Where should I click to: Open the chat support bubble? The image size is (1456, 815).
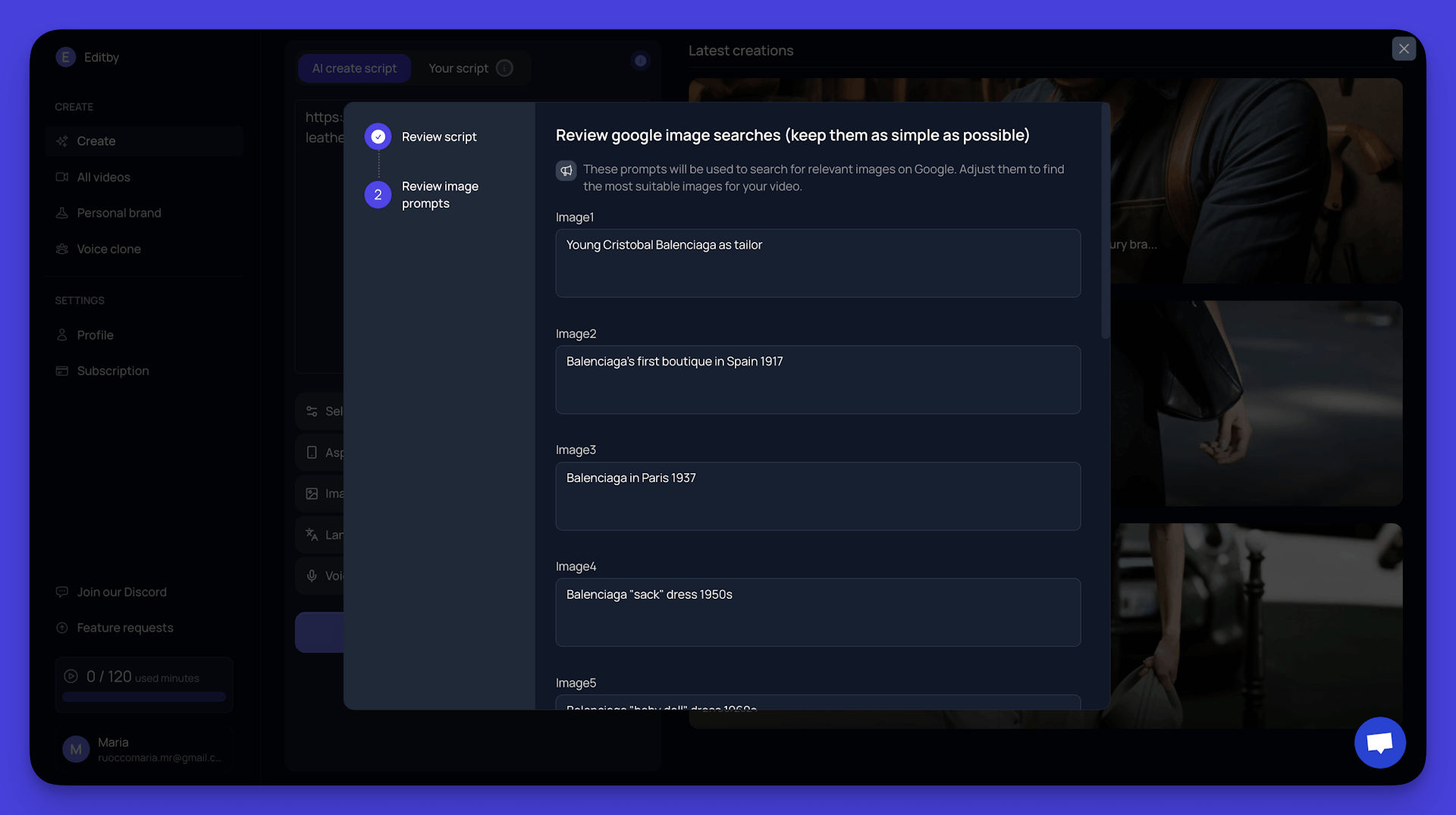(1380, 743)
